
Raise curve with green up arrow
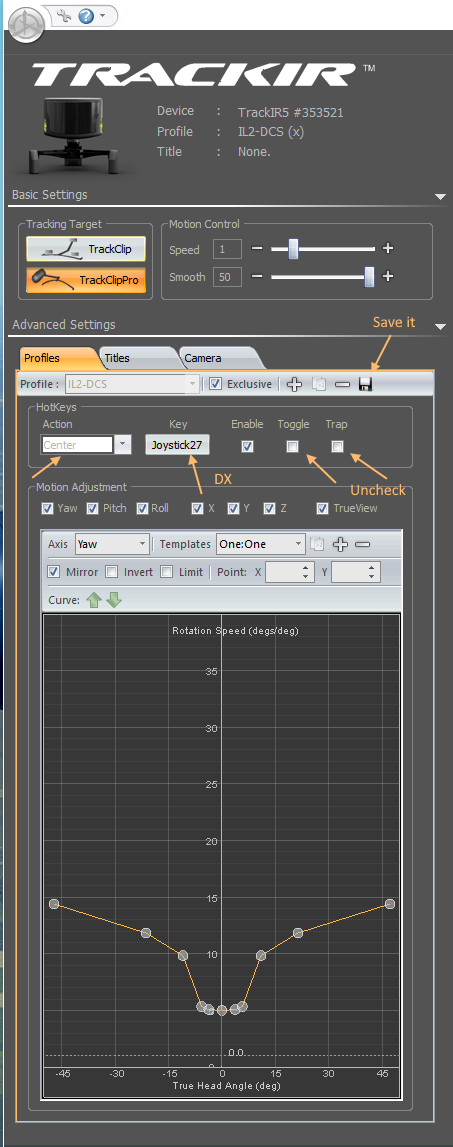pyautogui.click(x=94, y=600)
